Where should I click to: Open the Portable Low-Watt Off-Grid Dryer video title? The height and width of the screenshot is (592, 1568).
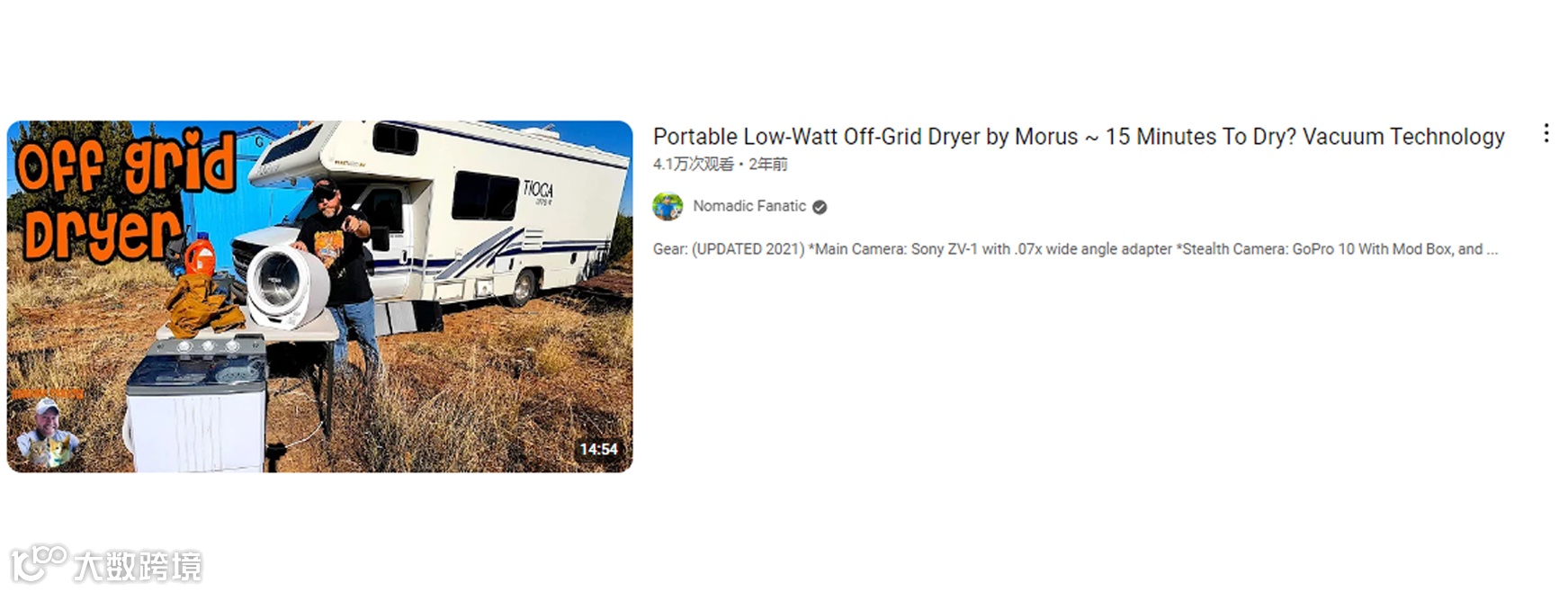1079,137
